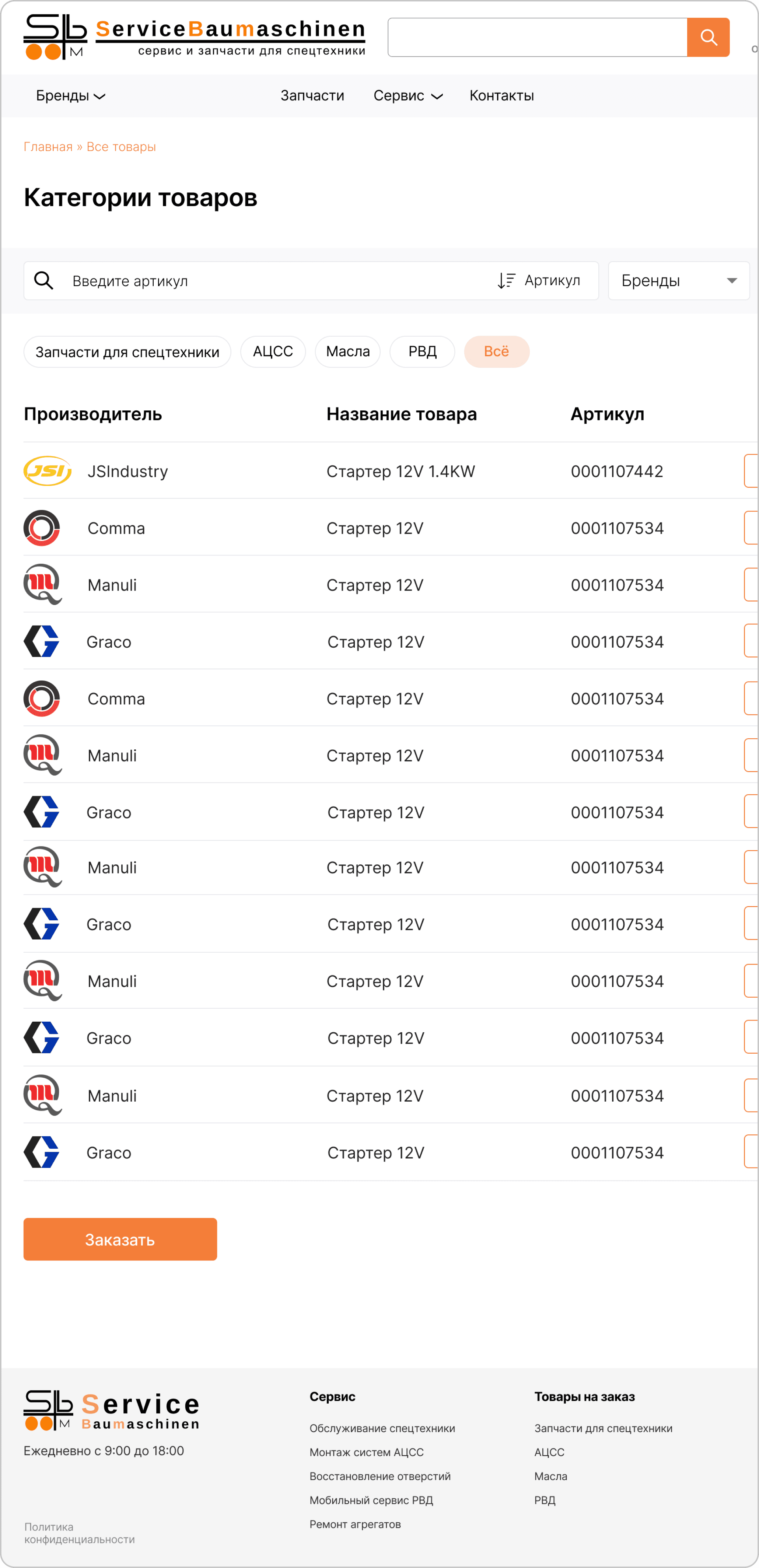Open the Главная breadcrumb link
Viewport: 759px width, 1568px height.
point(48,147)
